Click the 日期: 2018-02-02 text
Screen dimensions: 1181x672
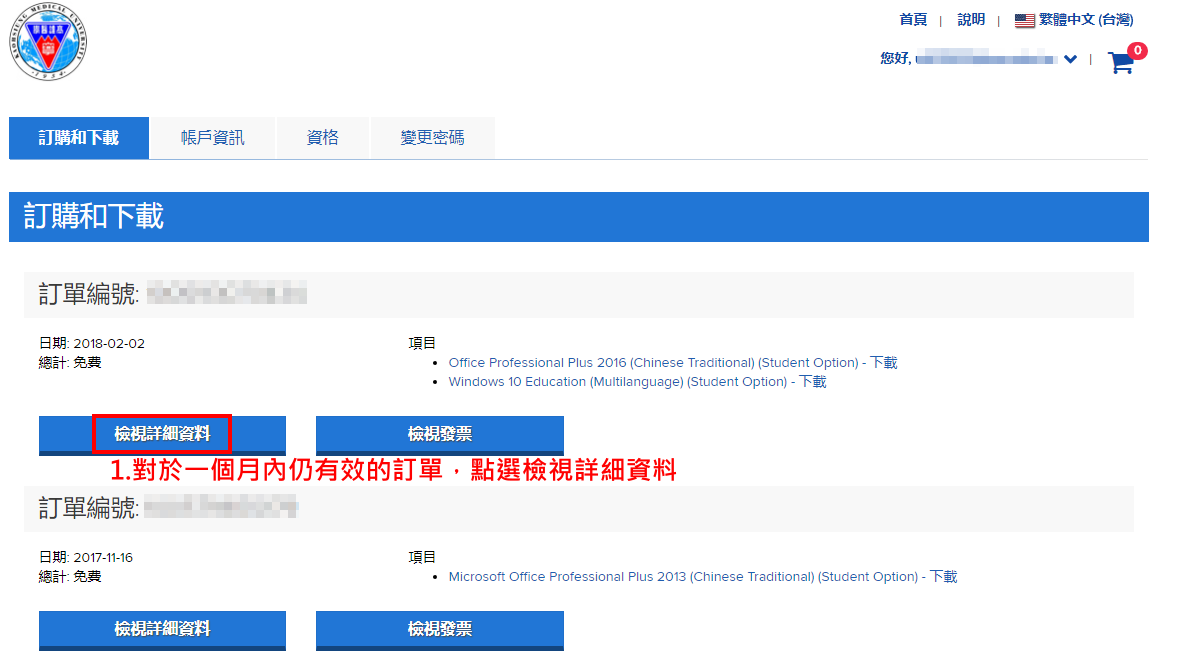click(92, 344)
